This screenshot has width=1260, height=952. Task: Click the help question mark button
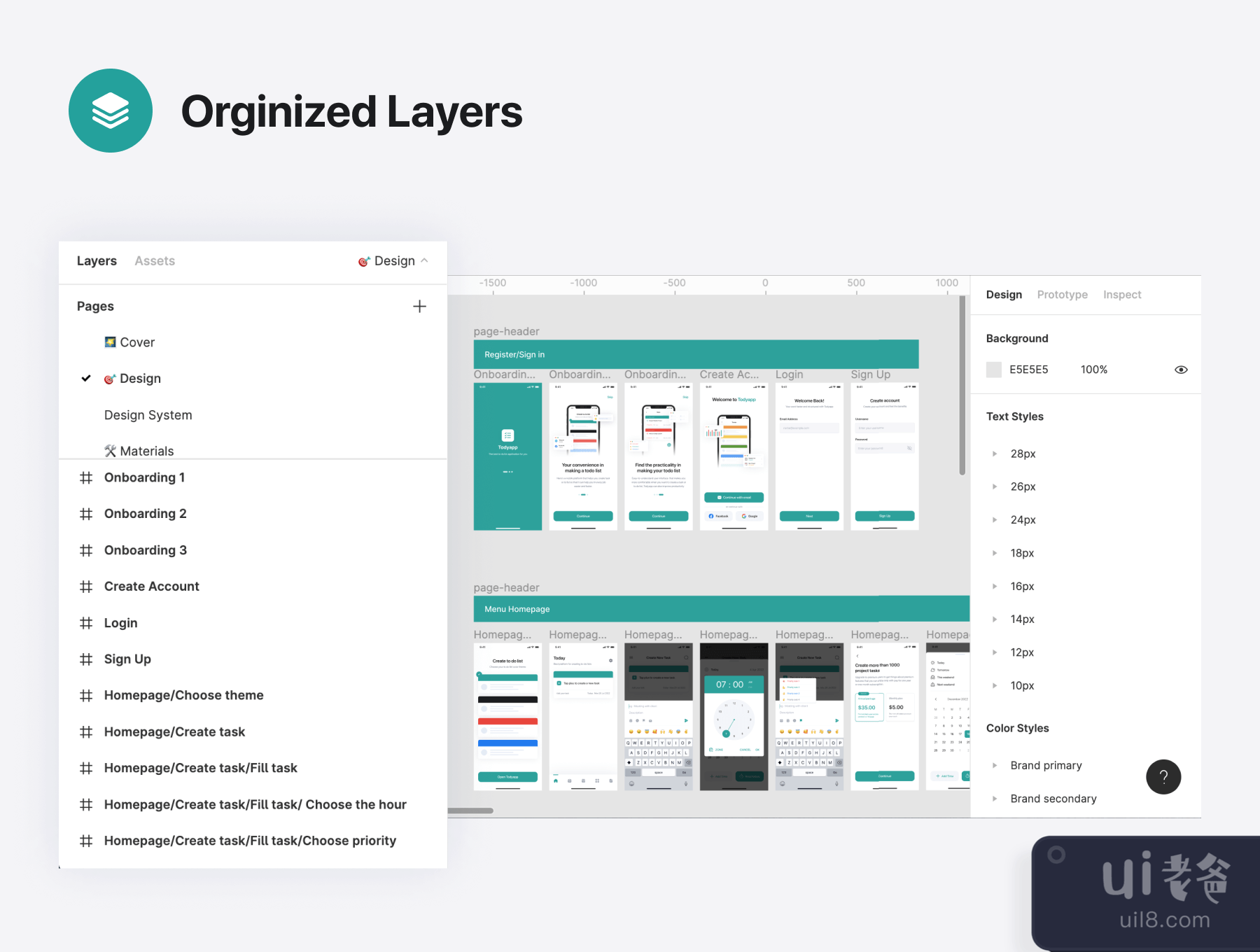pyautogui.click(x=1163, y=777)
